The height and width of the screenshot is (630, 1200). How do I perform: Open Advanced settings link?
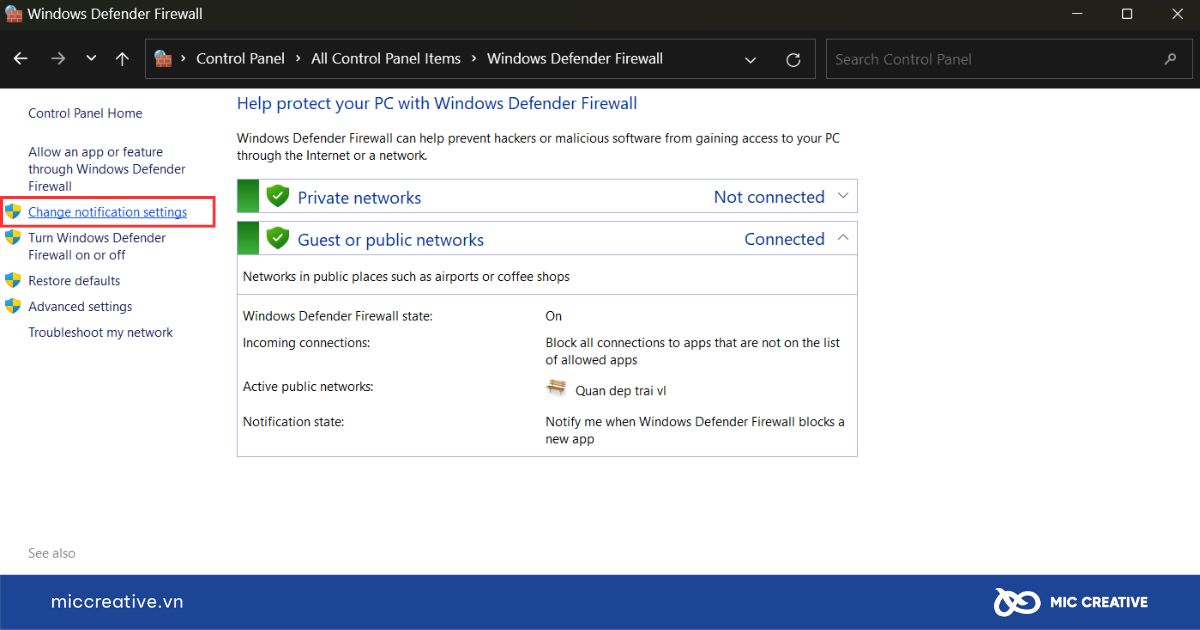80,307
